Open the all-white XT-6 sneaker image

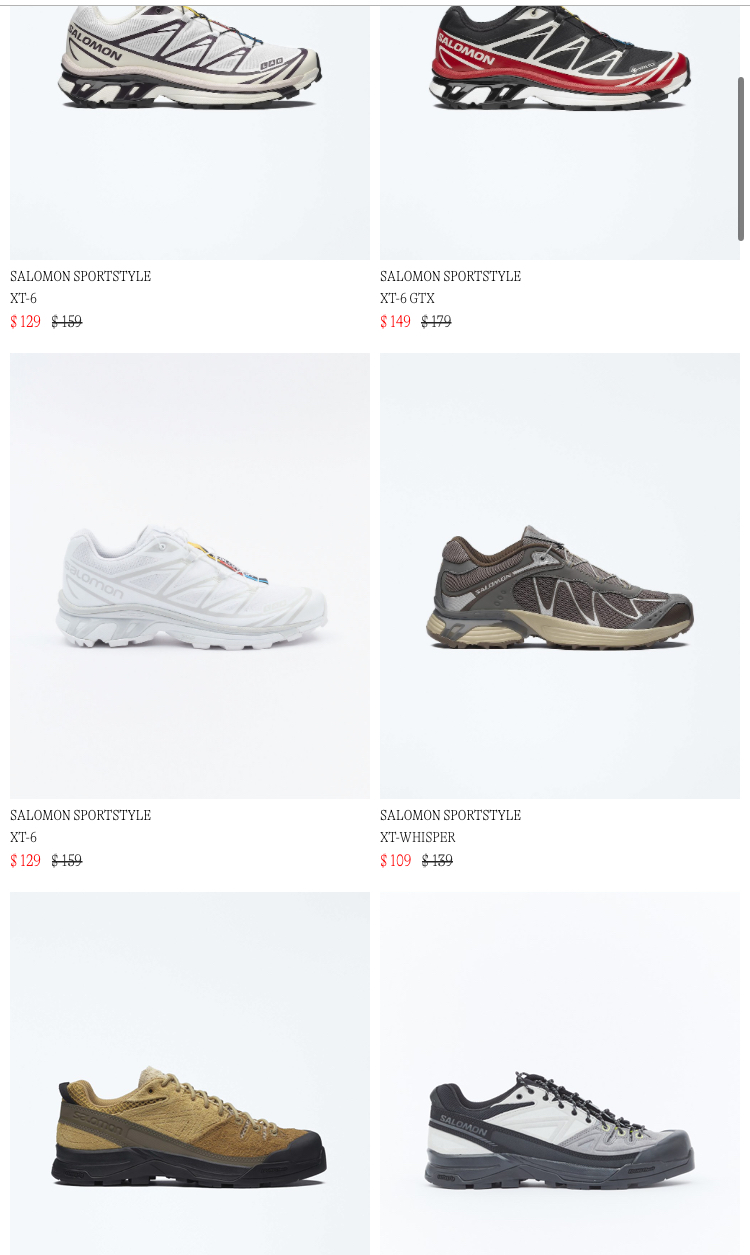click(x=190, y=576)
